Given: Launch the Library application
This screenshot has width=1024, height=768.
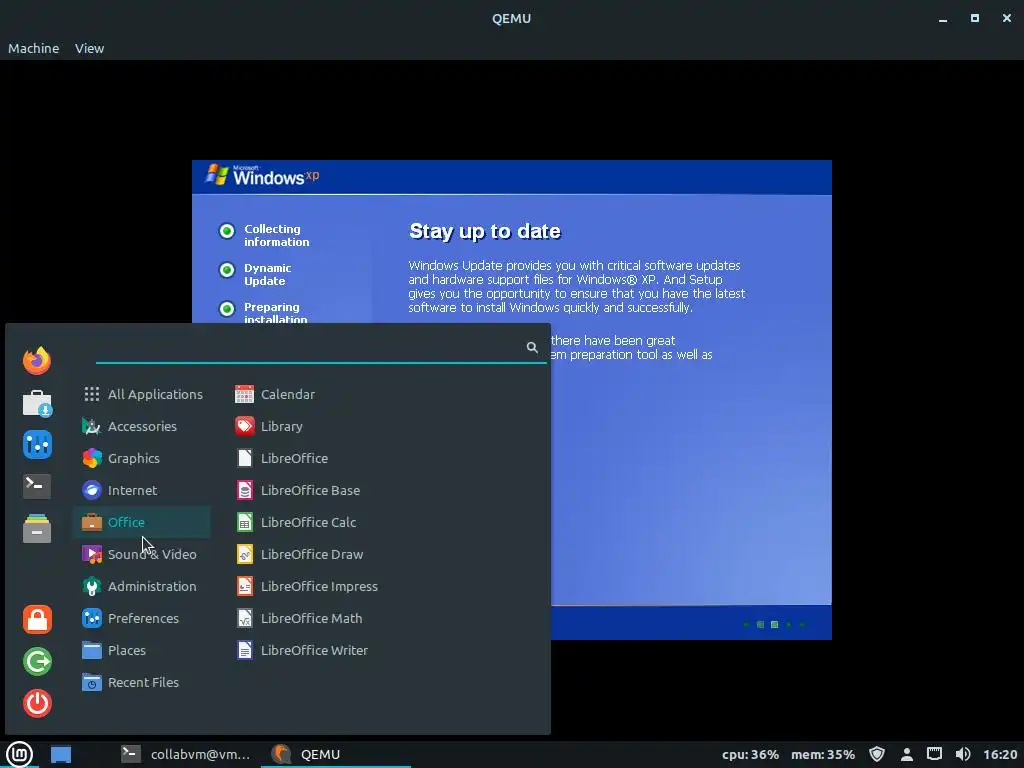Looking at the screenshot, I should (x=269, y=426).
